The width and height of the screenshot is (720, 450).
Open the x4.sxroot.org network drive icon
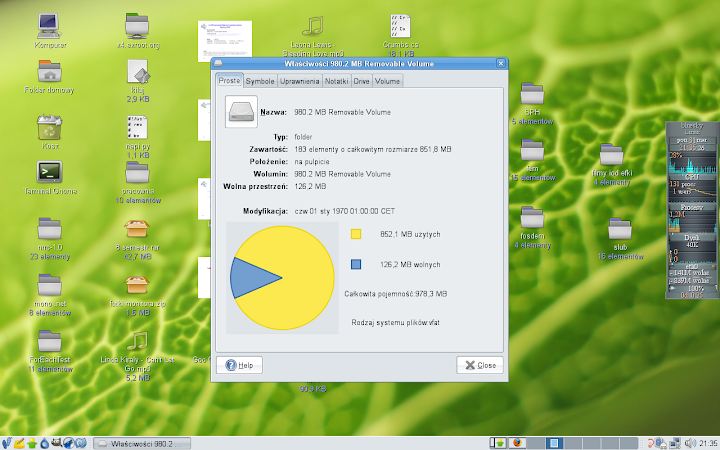(x=137, y=26)
